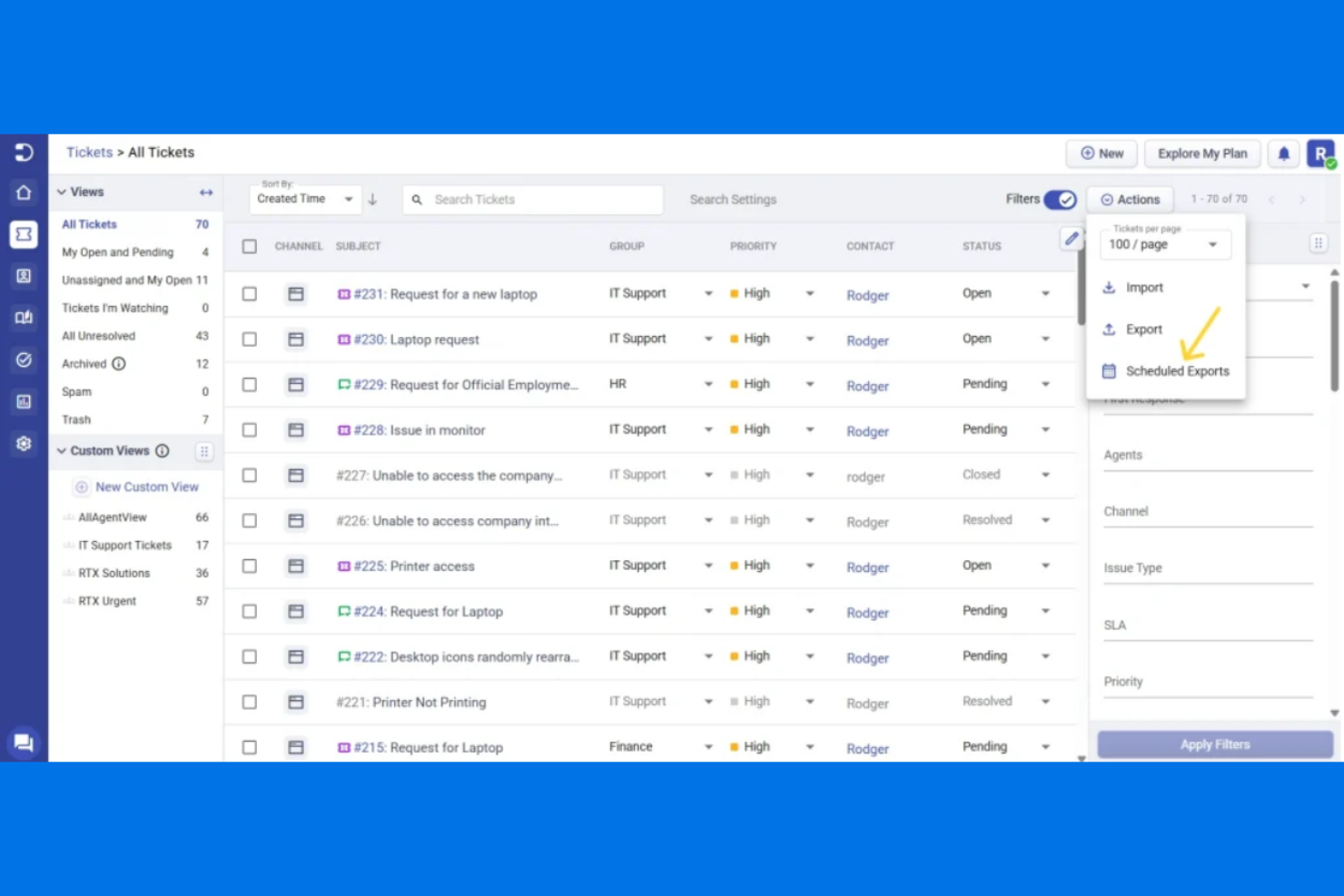Open the chat widget at the bottom left

click(x=24, y=742)
